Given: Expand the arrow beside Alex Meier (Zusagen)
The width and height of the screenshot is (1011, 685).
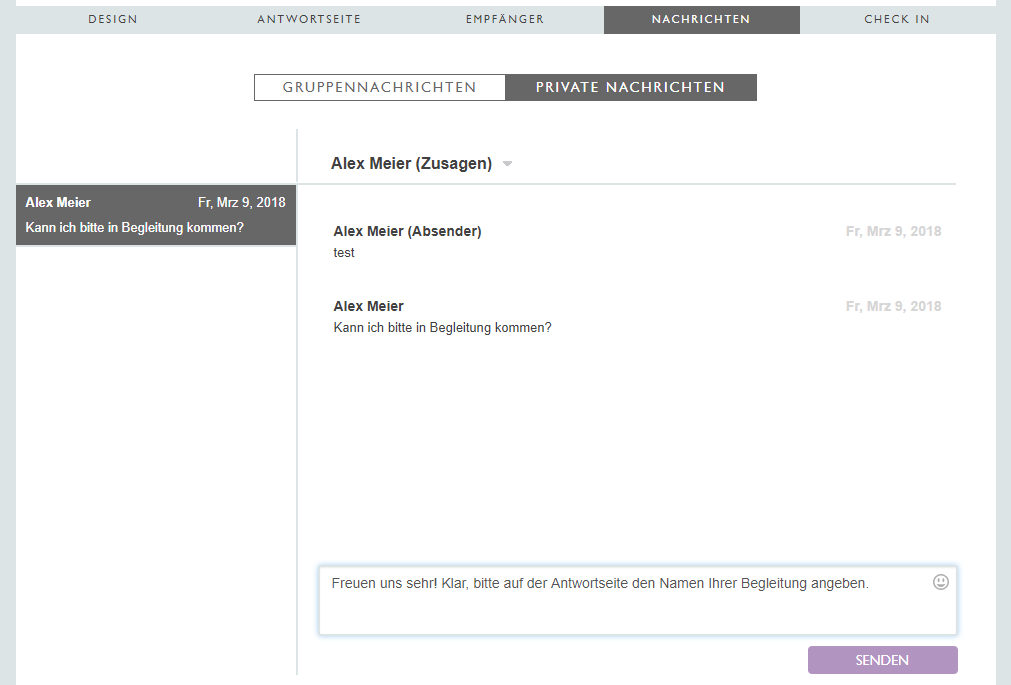Looking at the screenshot, I should click(x=507, y=164).
